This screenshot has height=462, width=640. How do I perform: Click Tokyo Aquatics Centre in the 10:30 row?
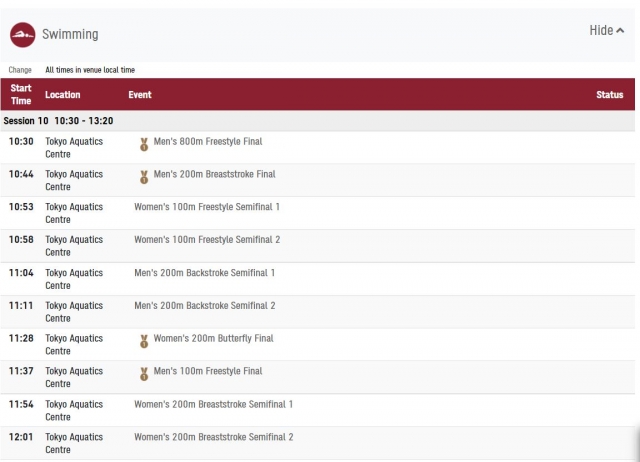[x=74, y=148]
